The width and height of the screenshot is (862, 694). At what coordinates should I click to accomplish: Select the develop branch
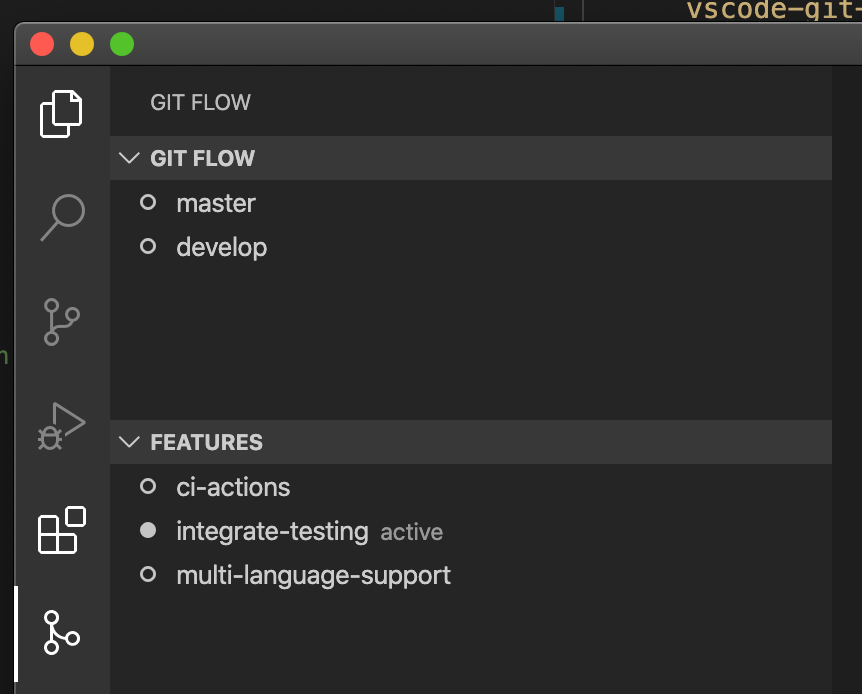pos(221,247)
